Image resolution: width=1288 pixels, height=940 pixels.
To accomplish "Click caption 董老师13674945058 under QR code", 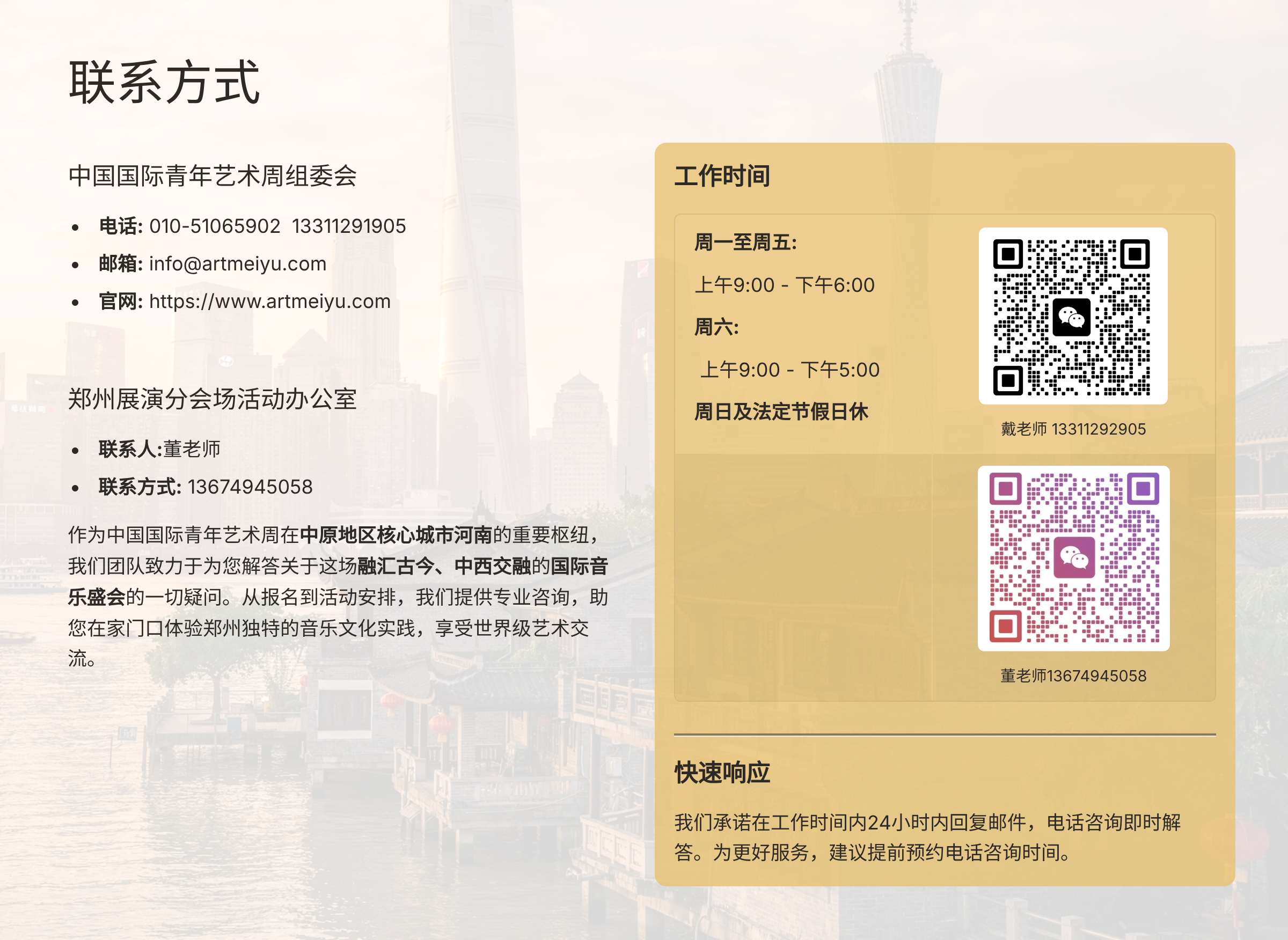I will 1073,675.
